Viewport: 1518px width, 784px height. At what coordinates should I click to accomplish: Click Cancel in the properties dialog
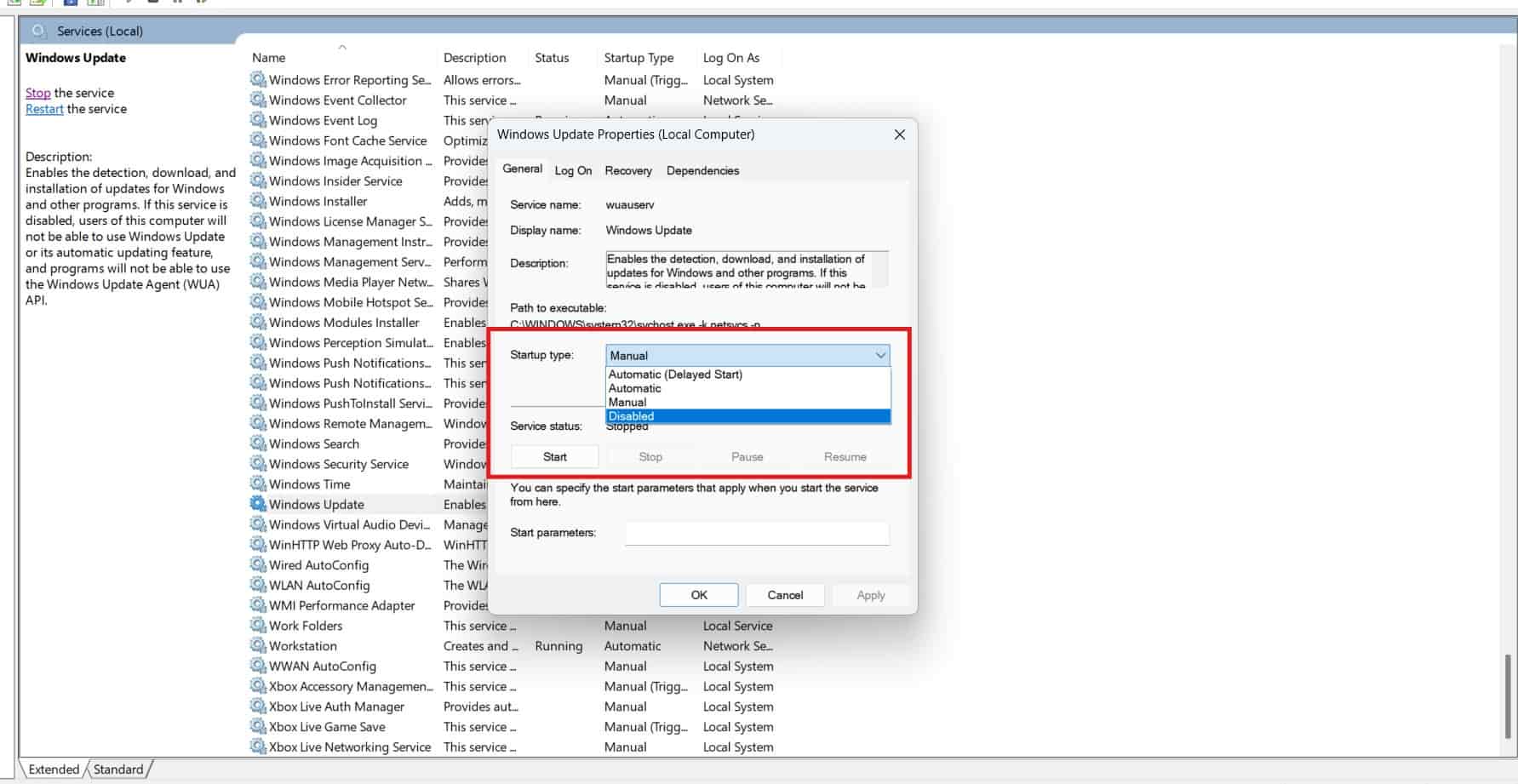pyautogui.click(x=785, y=595)
